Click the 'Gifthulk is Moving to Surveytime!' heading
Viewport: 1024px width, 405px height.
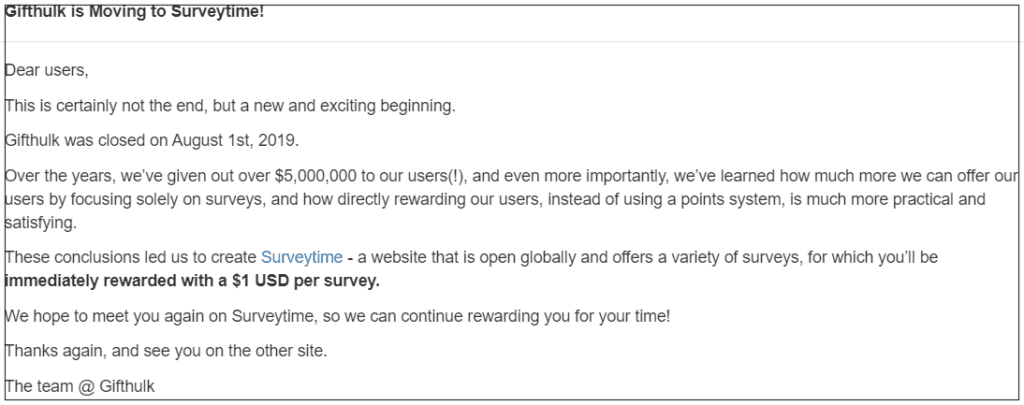pyautogui.click(x=135, y=12)
